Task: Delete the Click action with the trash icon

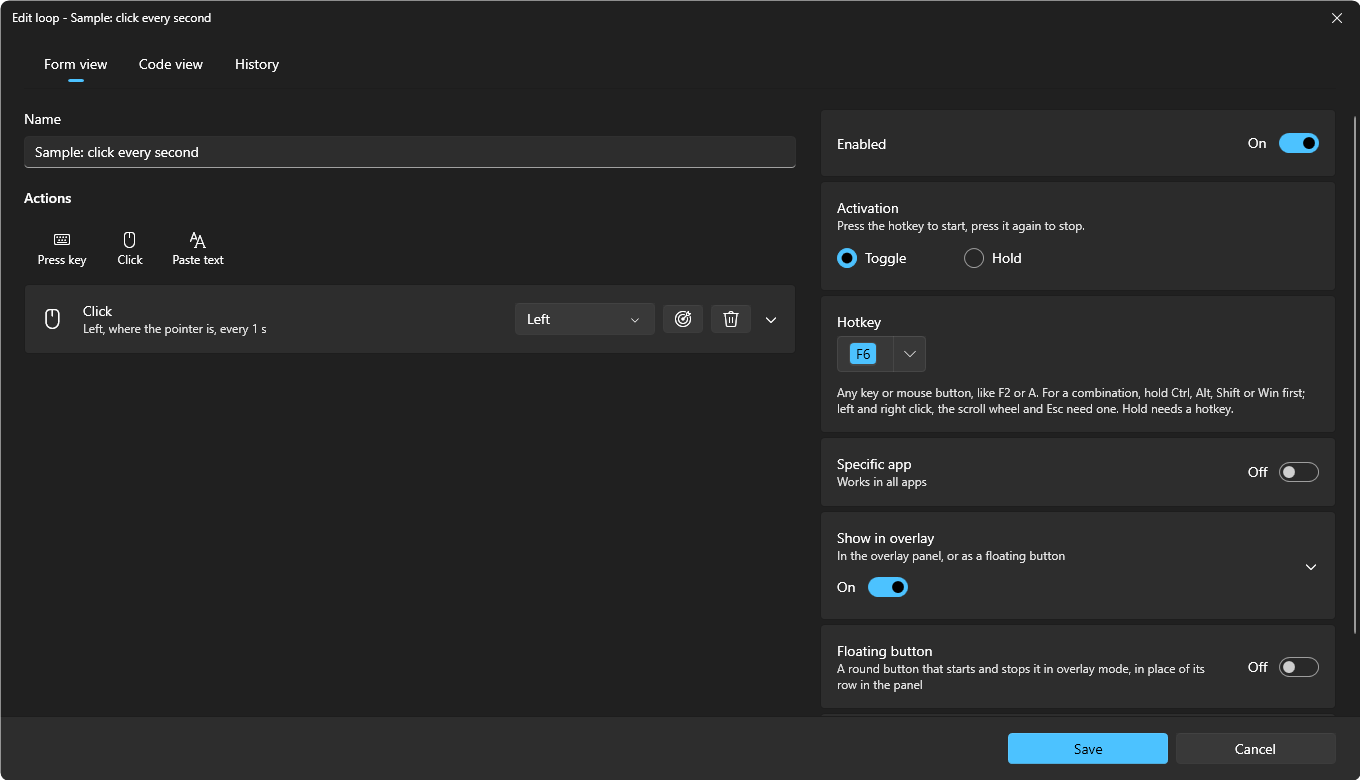Action: [731, 319]
